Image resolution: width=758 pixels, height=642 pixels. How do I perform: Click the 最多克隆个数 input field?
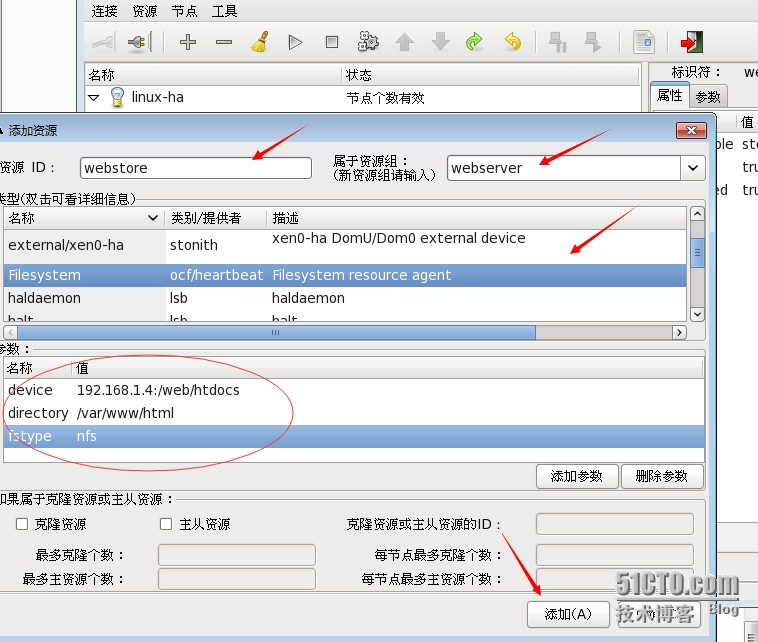(237, 554)
